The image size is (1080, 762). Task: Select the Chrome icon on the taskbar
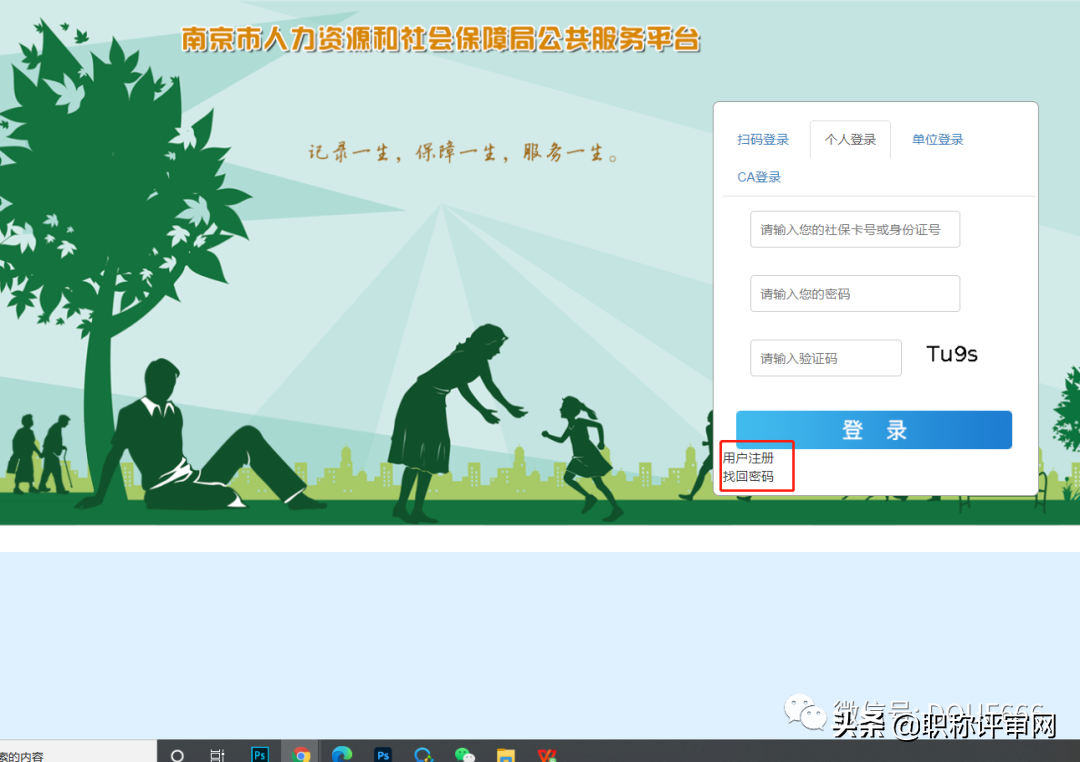301,754
